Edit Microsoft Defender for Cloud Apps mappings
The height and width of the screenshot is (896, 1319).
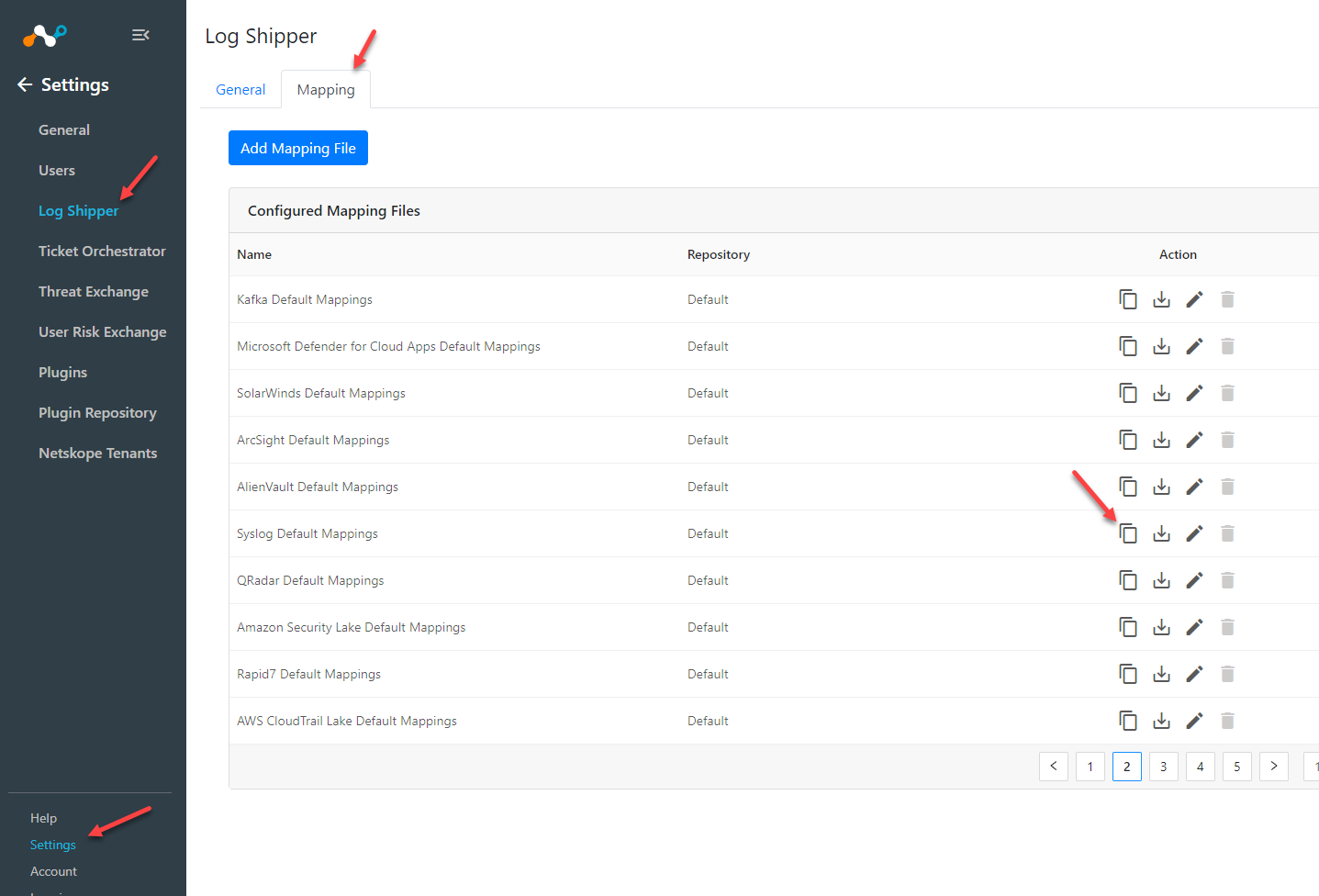(x=1194, y=346)
